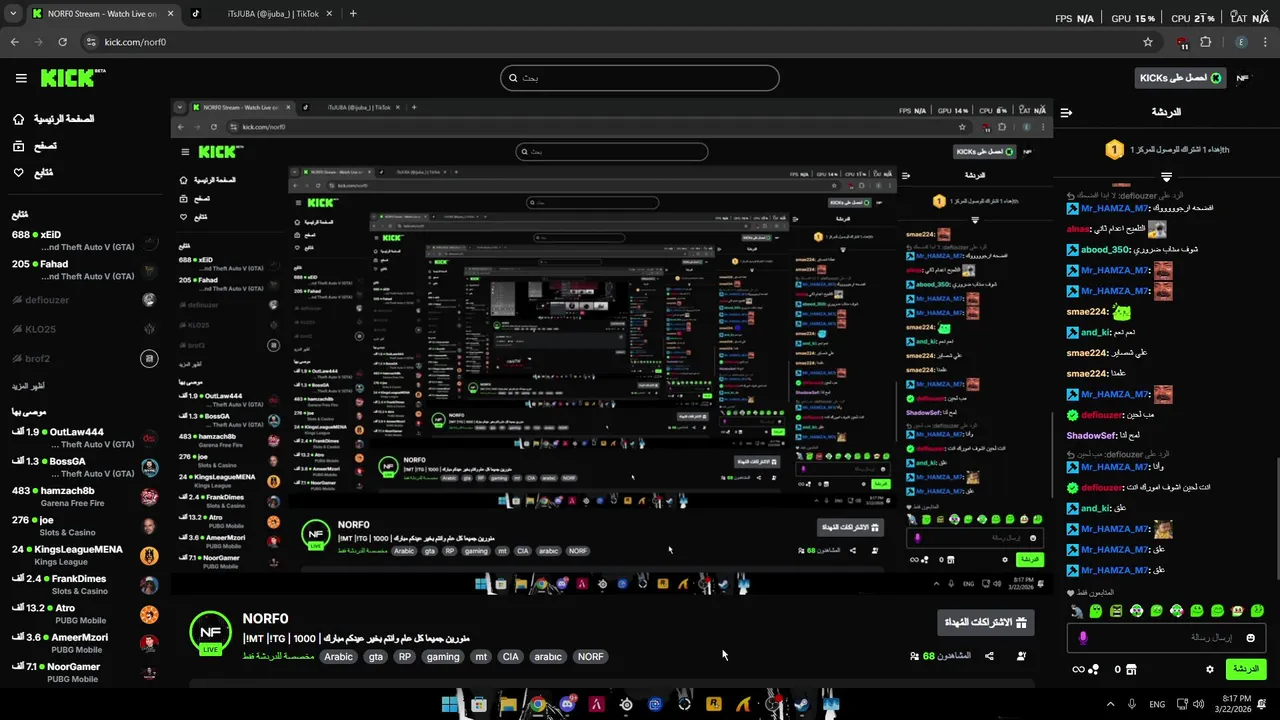Click the gifted subscriptions button

coord(986,622)
